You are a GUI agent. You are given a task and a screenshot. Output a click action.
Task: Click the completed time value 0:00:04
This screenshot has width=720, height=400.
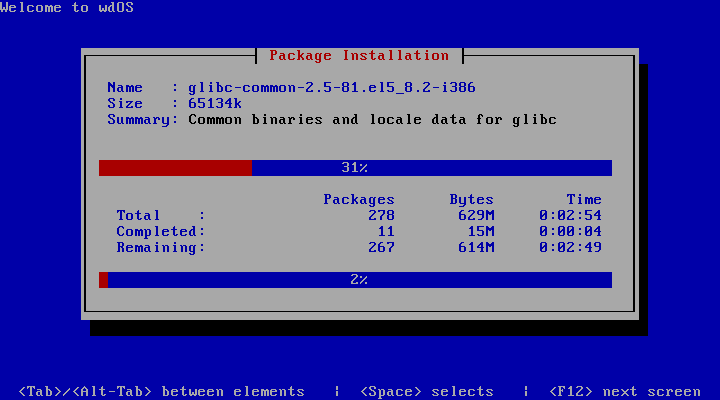pos(570,232)
